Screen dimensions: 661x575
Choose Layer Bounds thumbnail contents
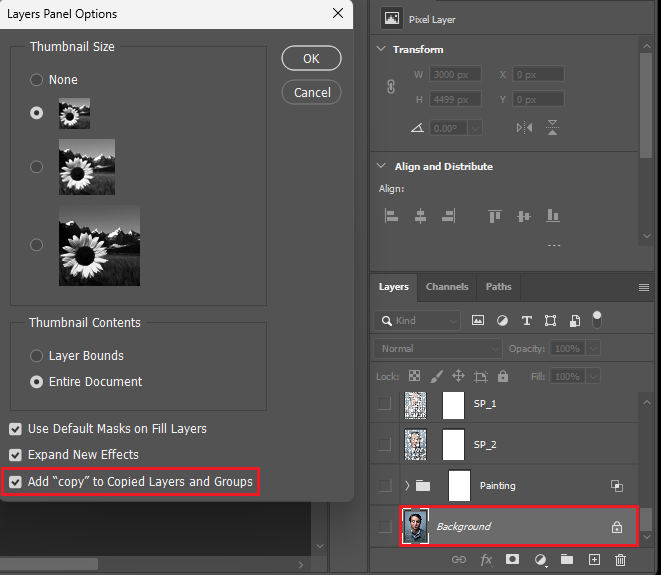(x=37, y=356)
